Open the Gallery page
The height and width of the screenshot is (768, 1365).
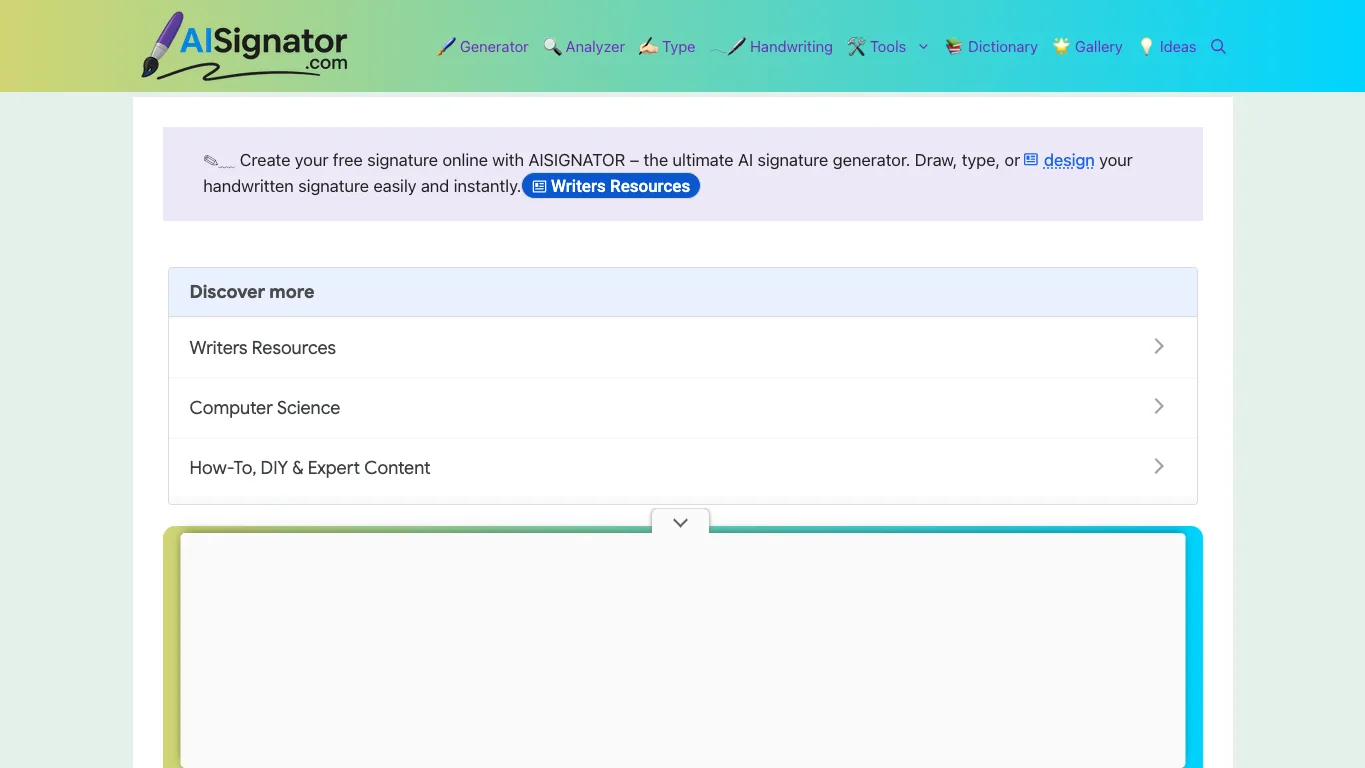tap(1099, 46)
